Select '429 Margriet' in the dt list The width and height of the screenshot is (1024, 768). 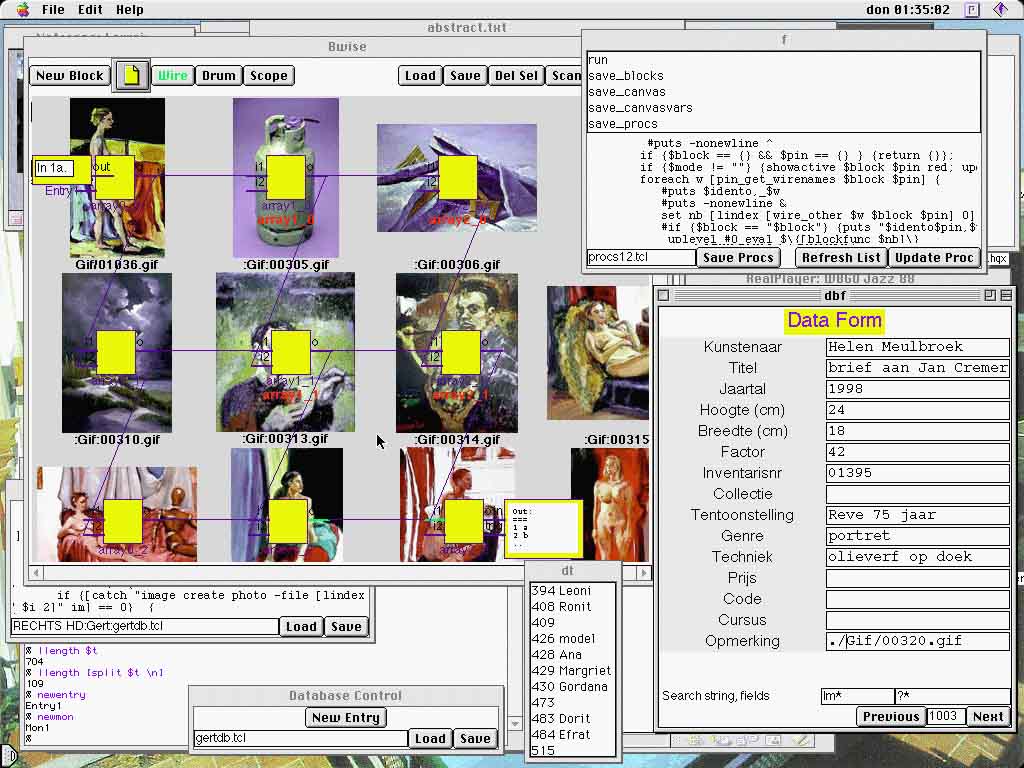[x=572, y=671]
